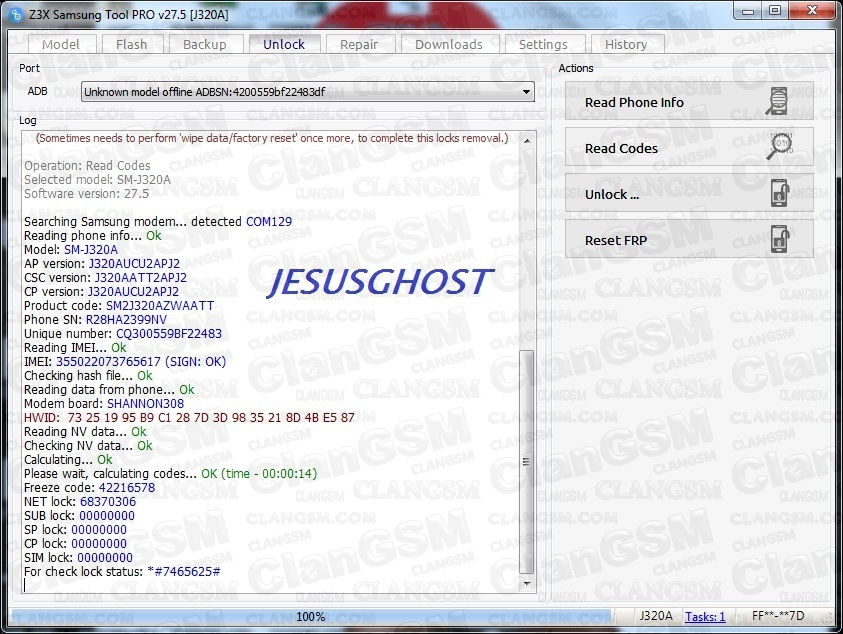Click the NET lock: 68370306 log line
Screen dimensions: 843x634
(80, 502)
